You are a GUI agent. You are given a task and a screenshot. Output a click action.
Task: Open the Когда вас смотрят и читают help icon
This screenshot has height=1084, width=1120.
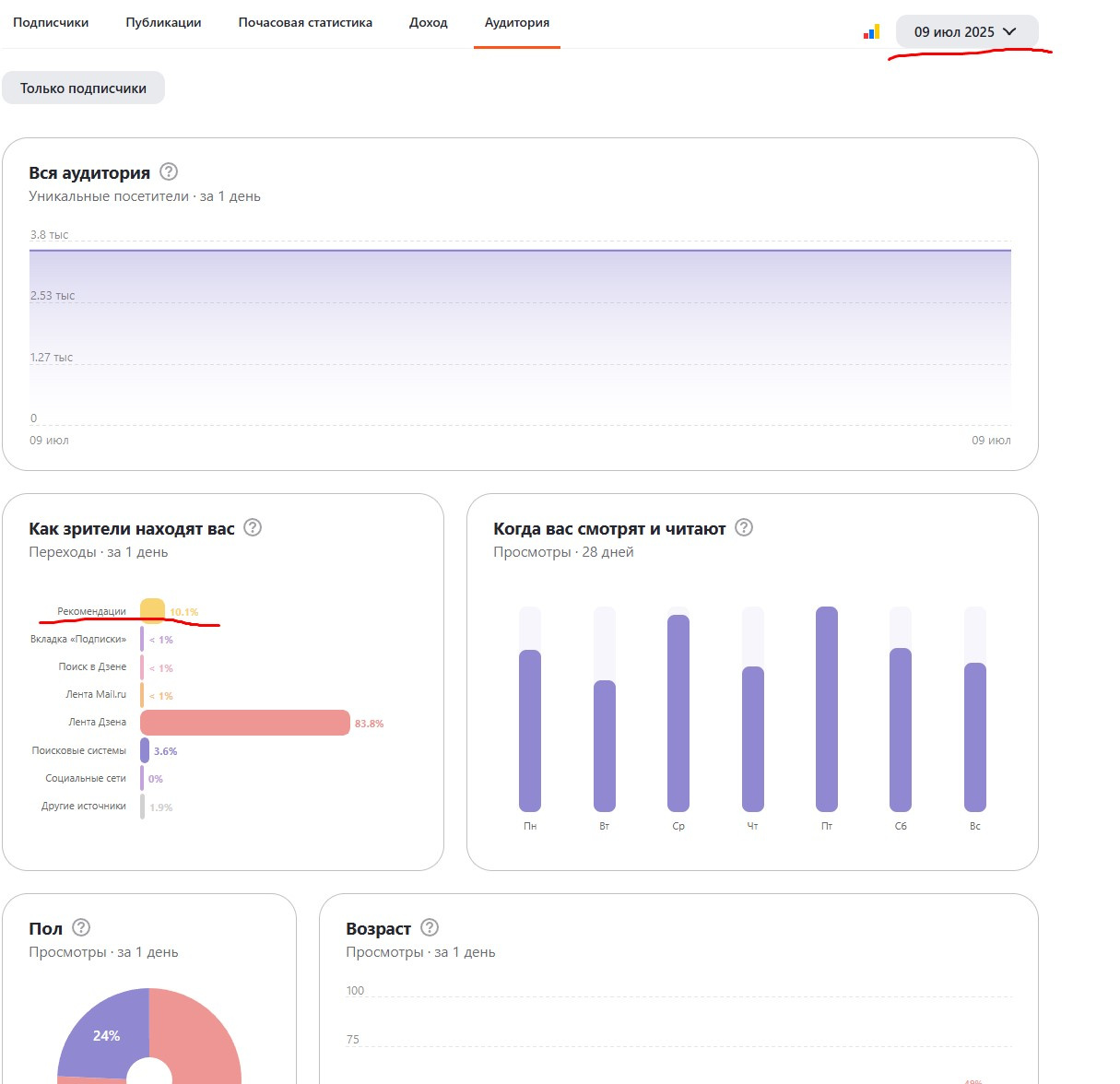744,527
